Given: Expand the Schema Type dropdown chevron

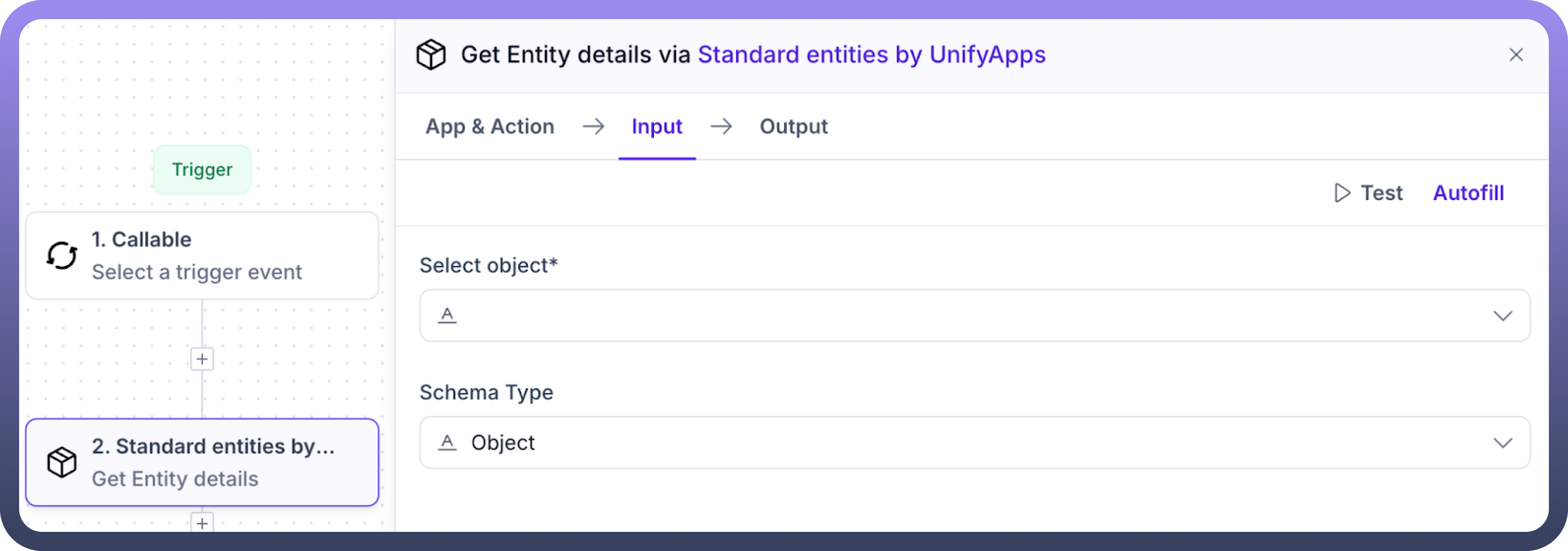Looking at the screenshot, I should pyautogui.click(x=1502, y=442).
